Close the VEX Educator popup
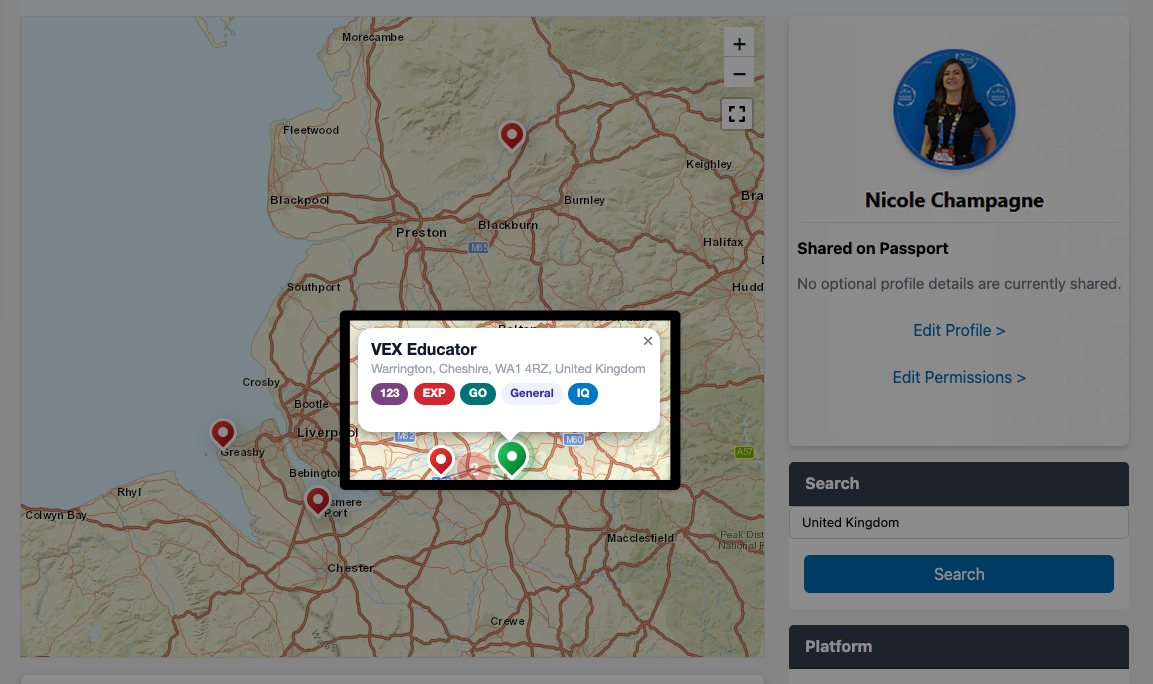This screenshot has width=1153, height=684. click(648, 341)
